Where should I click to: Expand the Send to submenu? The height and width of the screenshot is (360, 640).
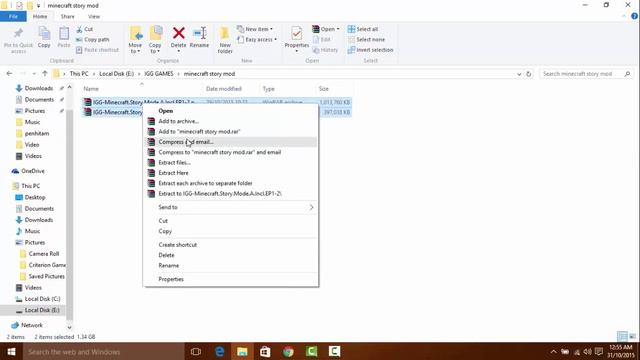pyautogui.click(x=231, y=207)
